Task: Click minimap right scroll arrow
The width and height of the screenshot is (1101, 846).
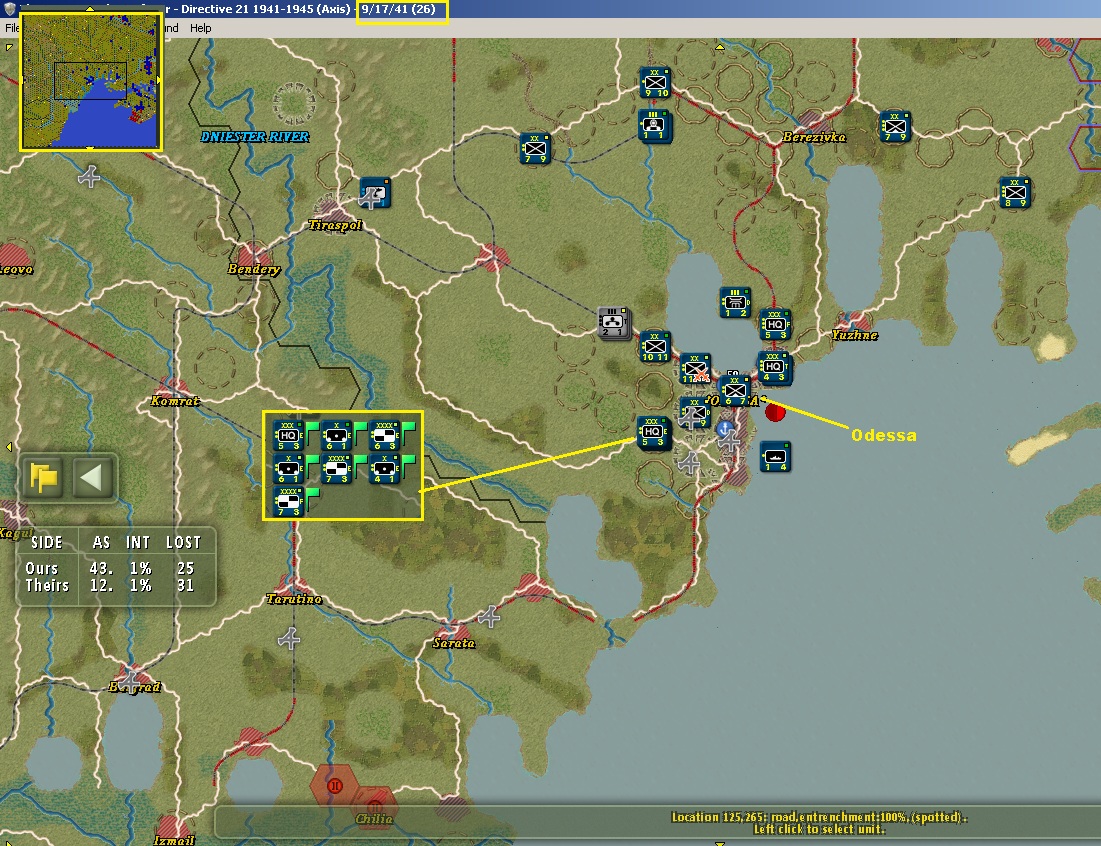Action: point(159,80)
